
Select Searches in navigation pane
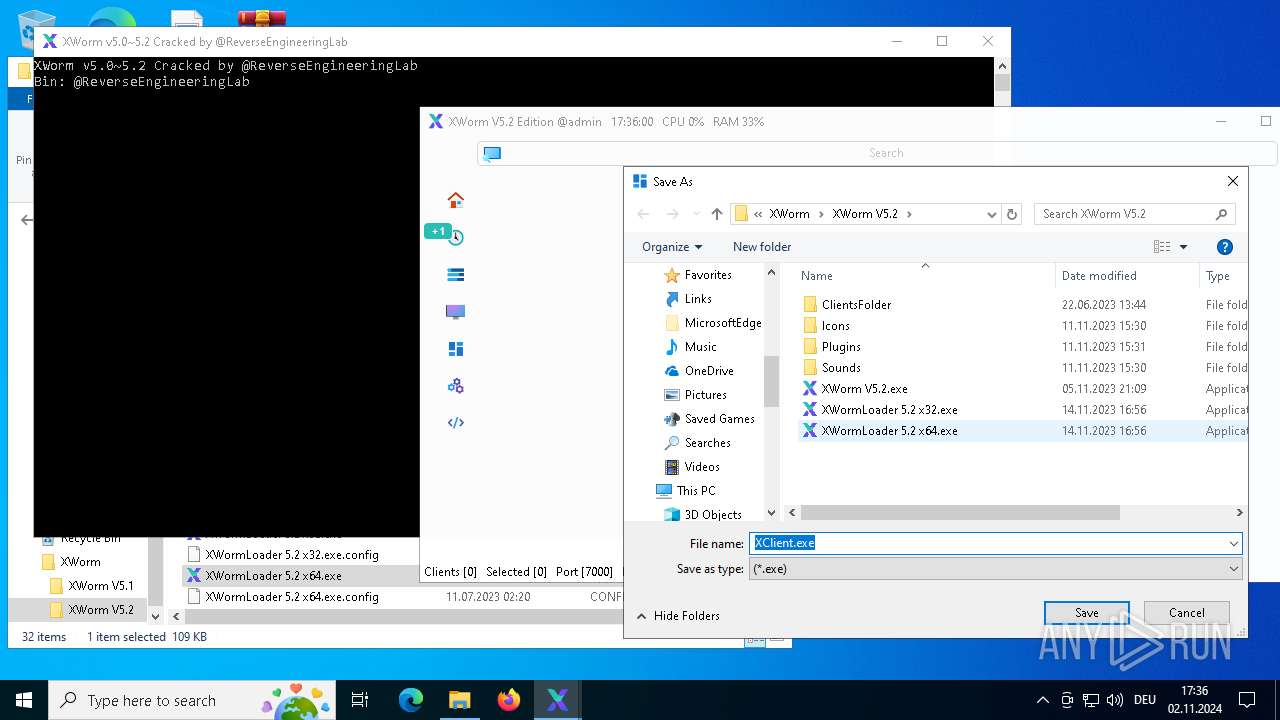click(707, 443)
